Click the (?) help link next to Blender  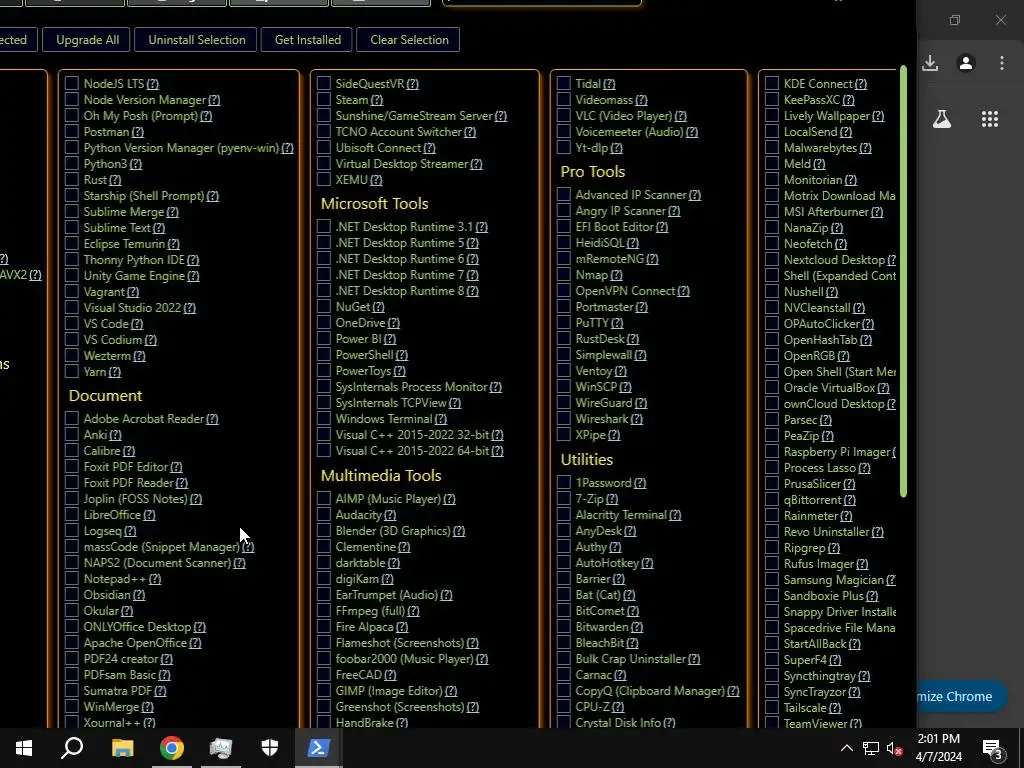coord(459,531)
